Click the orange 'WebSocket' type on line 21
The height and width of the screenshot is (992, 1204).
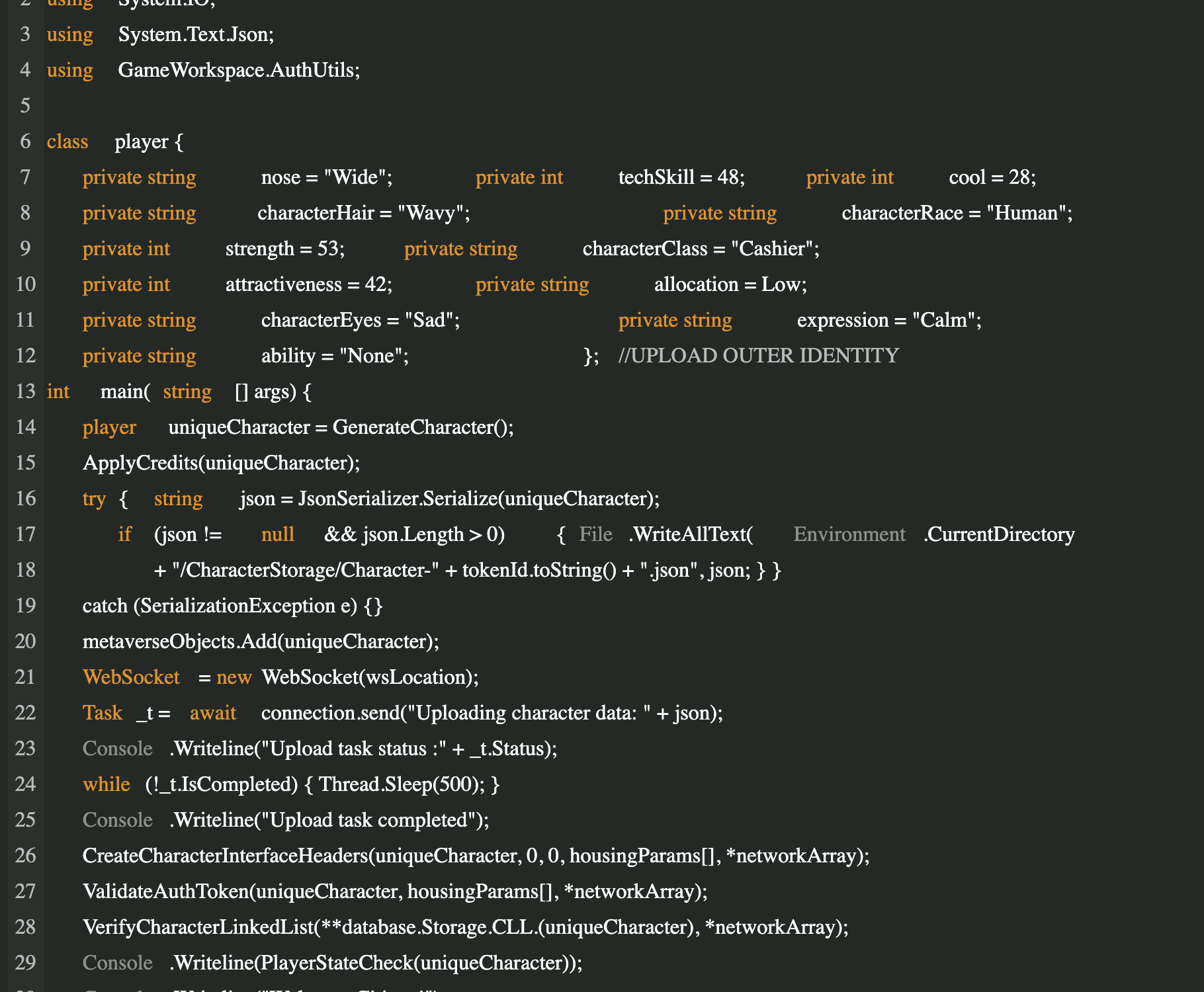[131, 677]
